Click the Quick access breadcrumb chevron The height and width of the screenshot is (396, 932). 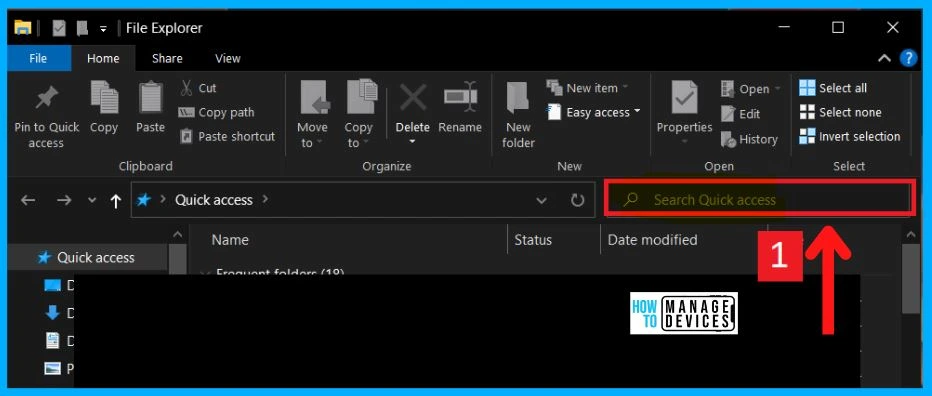pyautogui.click(x=265, y=199)
